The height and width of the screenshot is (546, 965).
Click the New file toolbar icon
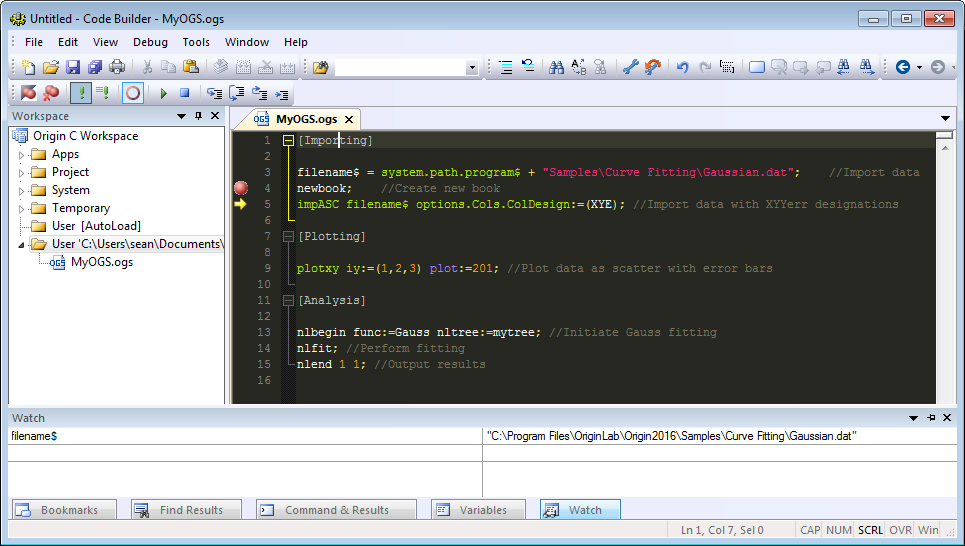pyautogui.click(x=29, y=67)
